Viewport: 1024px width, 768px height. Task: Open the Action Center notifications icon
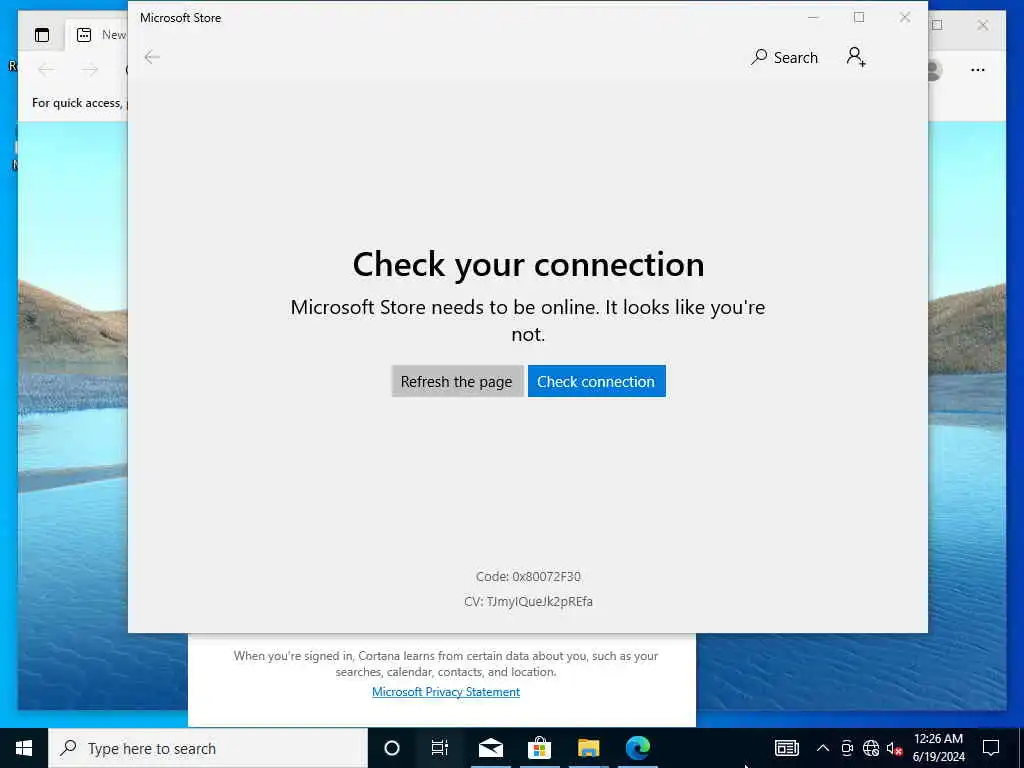[991, 748]
